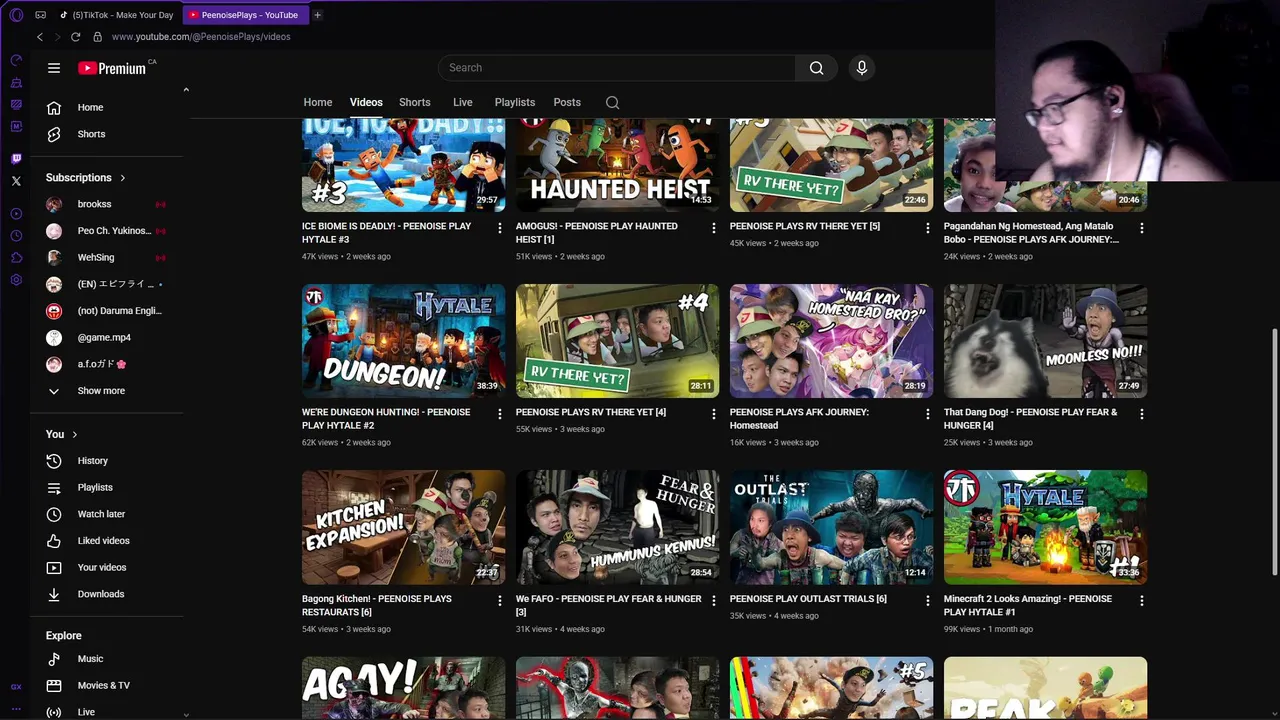Click the browser reload button
The width and height of the screenshot is (1280, 720).
point(75,37)
